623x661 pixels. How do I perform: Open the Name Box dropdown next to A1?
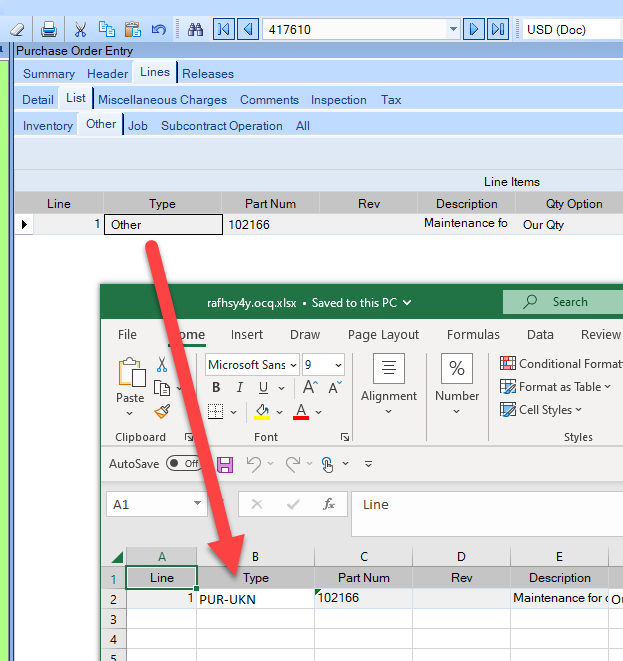(x=195, y=505)
